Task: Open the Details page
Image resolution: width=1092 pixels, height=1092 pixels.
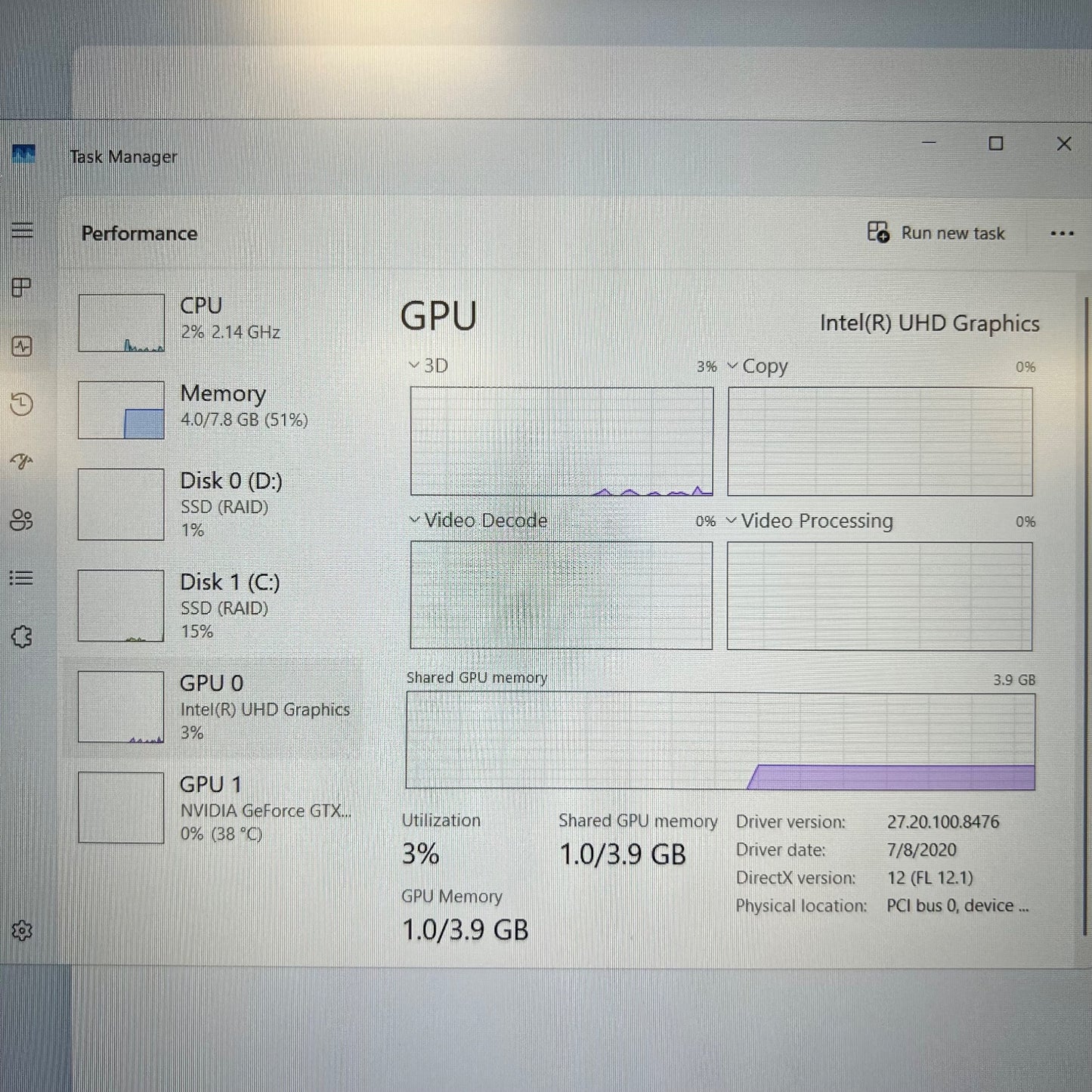Action: 21,578
